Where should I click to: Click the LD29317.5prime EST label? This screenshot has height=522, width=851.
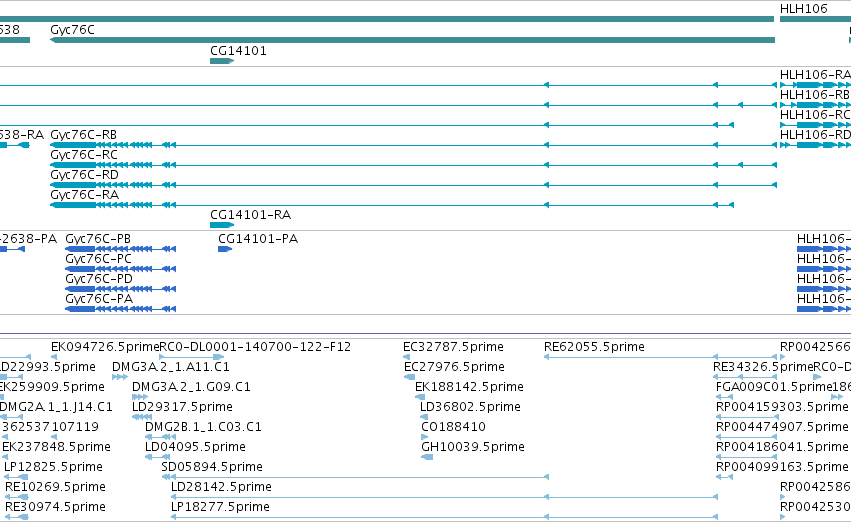(182, 408)
